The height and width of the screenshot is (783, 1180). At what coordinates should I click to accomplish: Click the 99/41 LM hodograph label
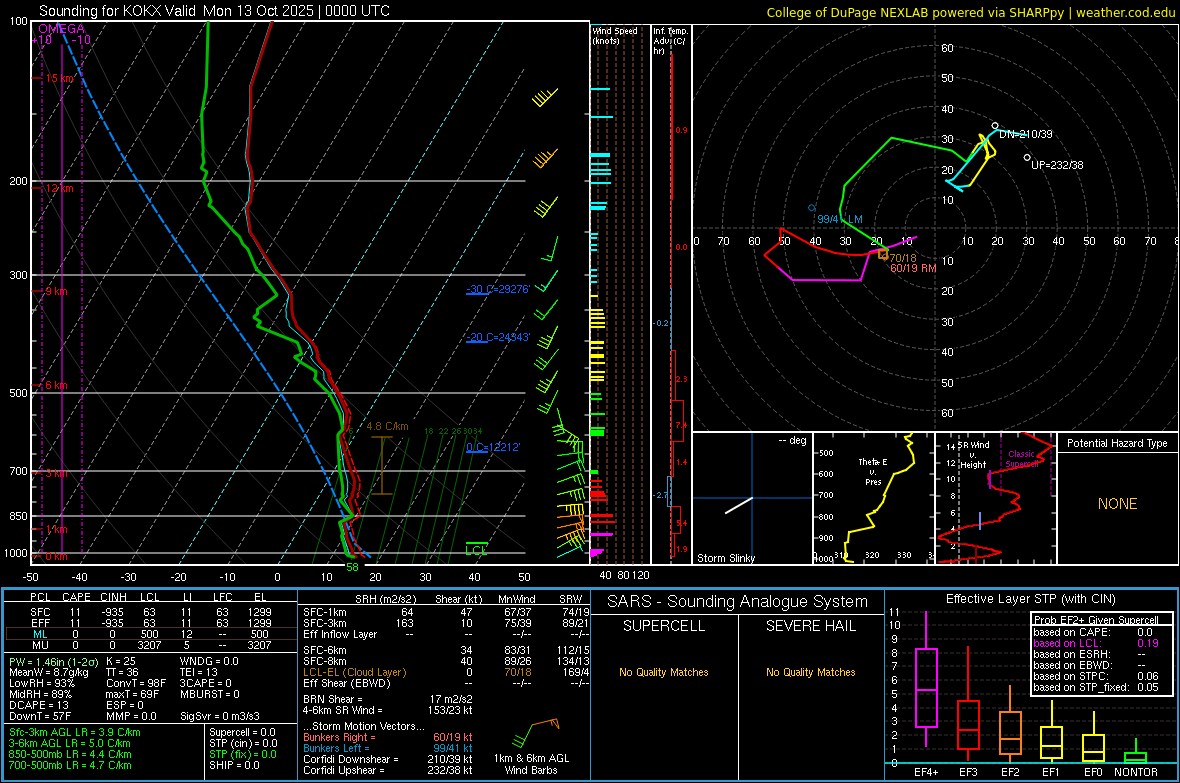[840, 219]
